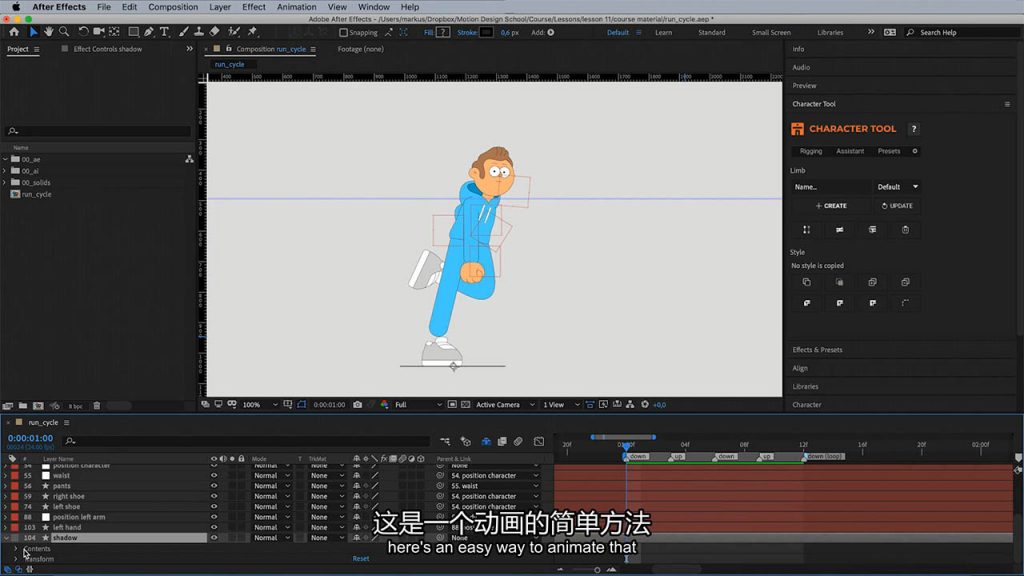The width and height of the screenshot is (1024, 576).
Task: Open the show channel color icon
Action: point(384,405)
